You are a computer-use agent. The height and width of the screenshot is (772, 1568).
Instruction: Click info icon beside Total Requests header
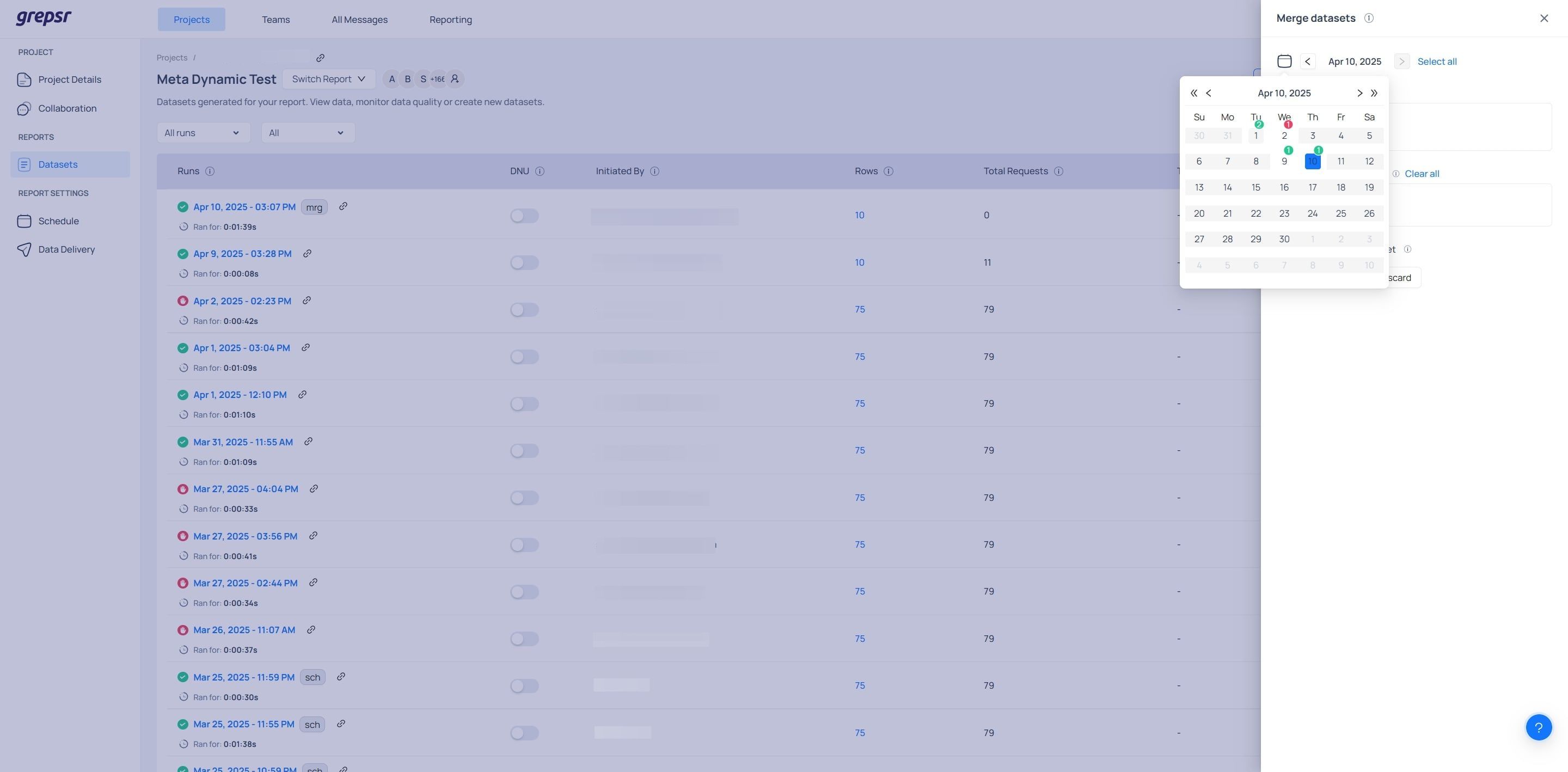pos(1058,171)
